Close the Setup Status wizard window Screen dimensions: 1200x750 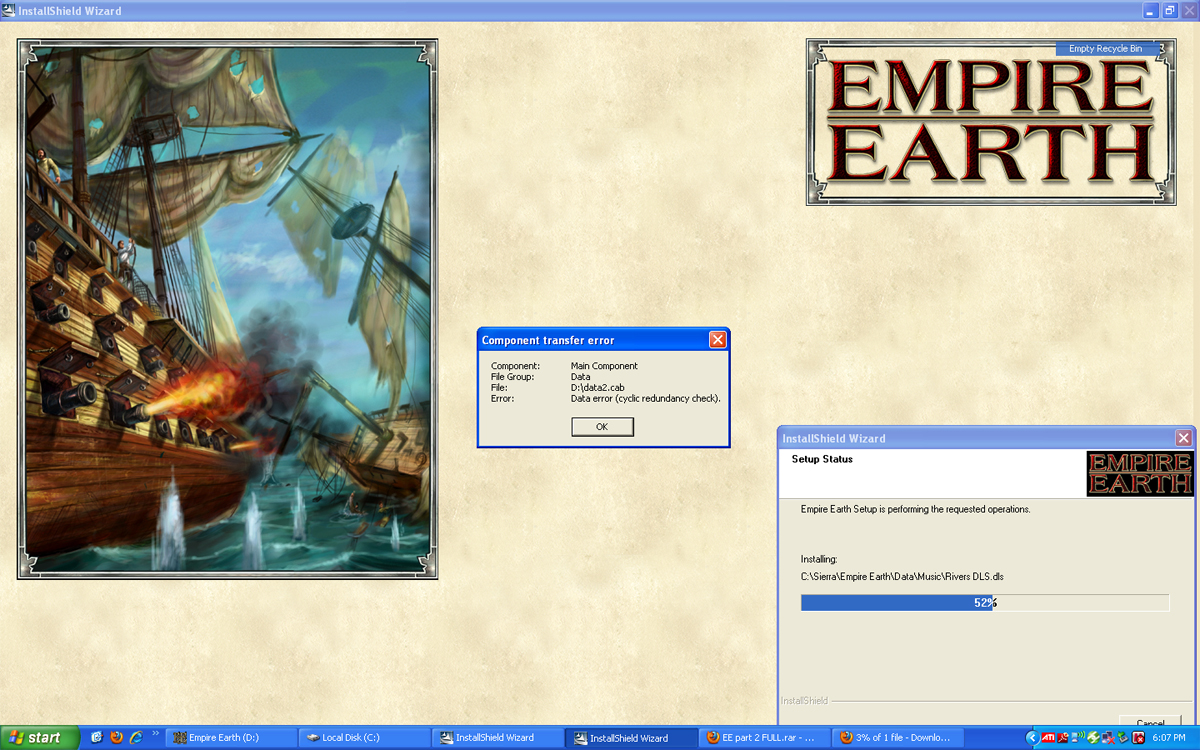point(1183,438)
